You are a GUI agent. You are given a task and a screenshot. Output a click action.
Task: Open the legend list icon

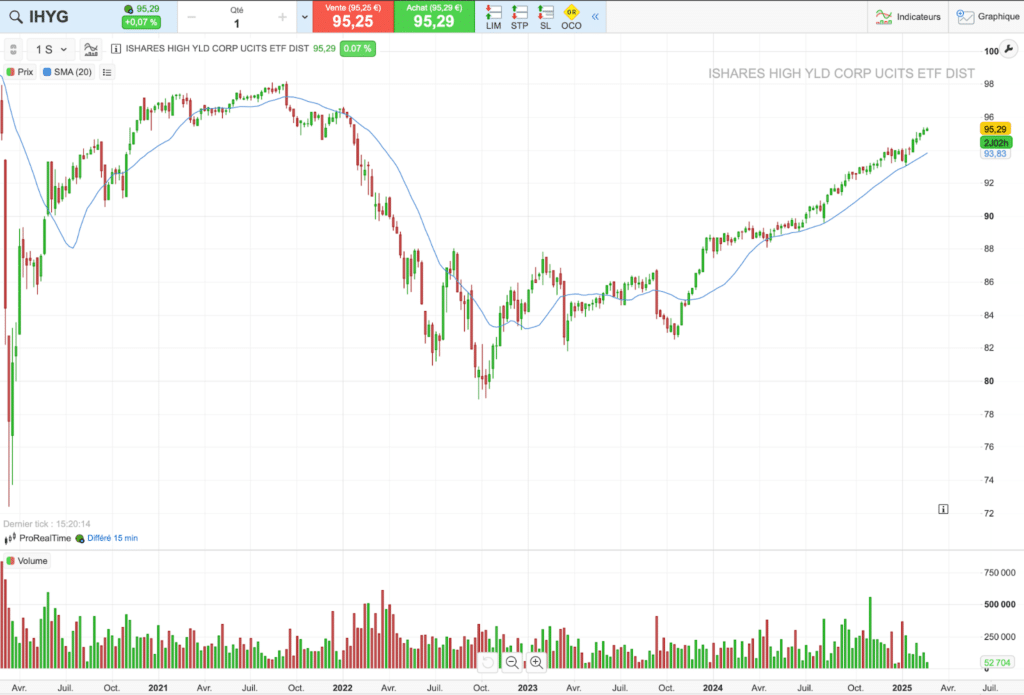[x=107, y=72]
